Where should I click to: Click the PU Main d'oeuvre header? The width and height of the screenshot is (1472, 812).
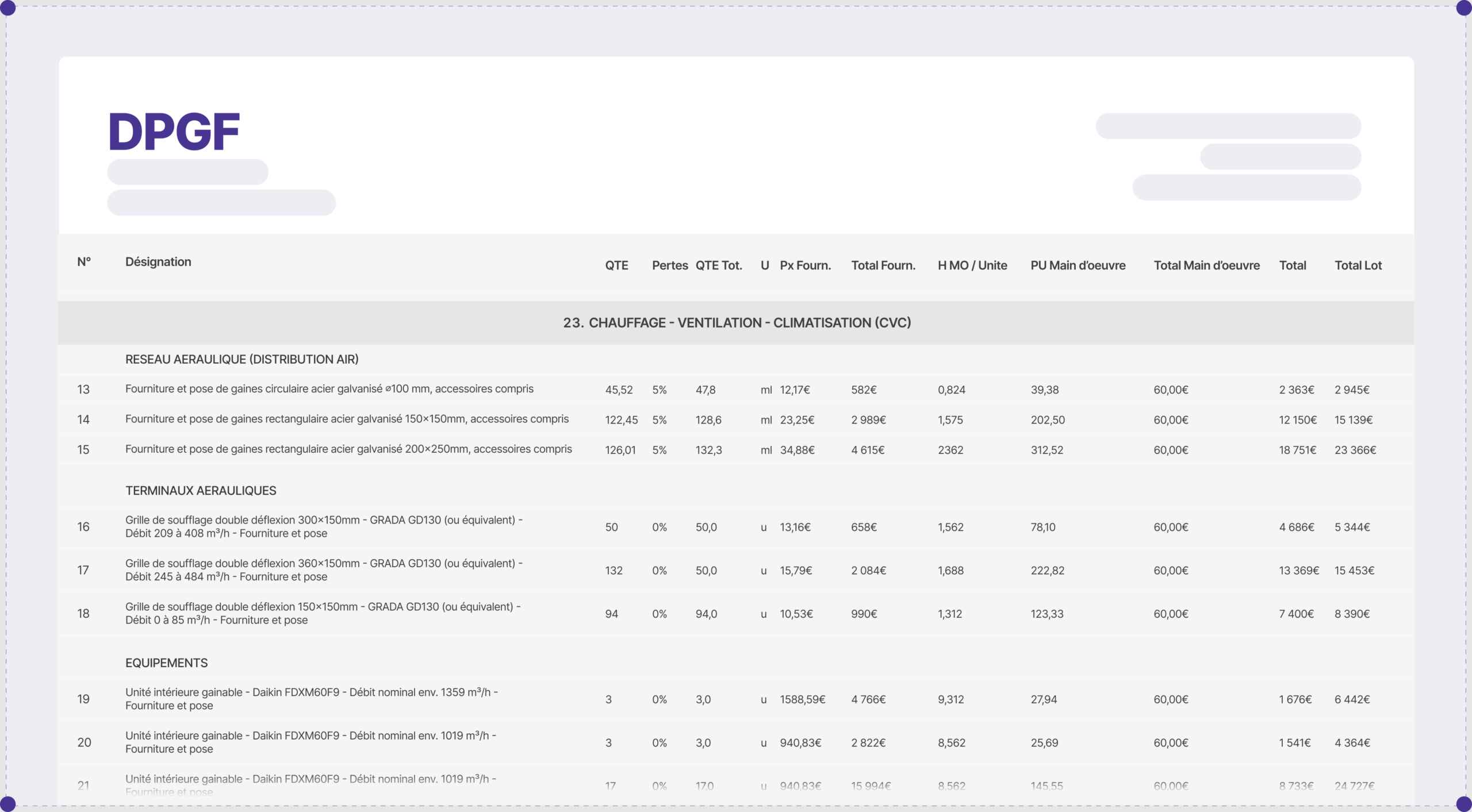(1078, 265)
